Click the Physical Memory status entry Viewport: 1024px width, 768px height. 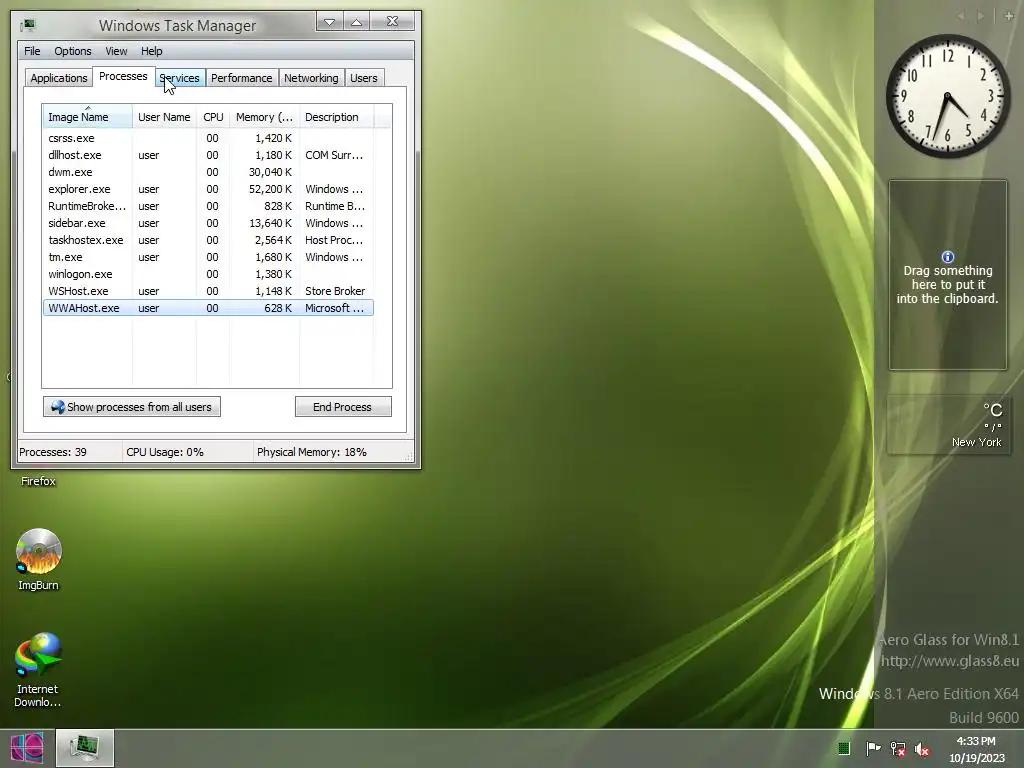(312, 452)
